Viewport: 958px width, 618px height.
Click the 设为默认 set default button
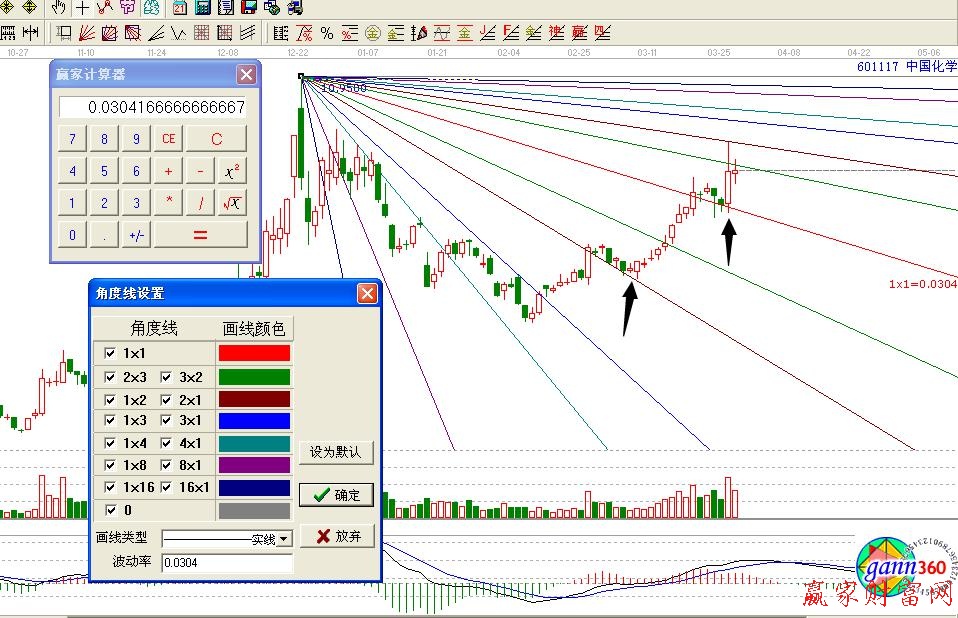(x=336, y=452)
